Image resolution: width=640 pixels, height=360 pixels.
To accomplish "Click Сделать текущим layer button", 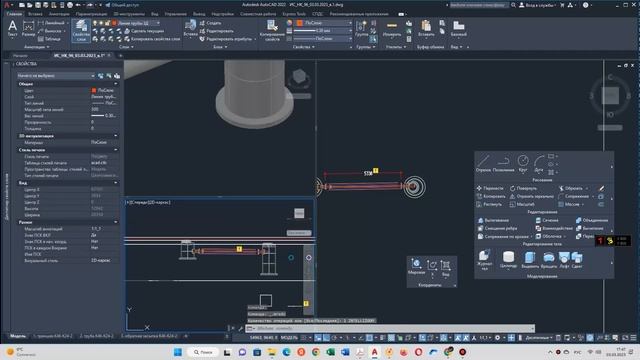I will click(x=144, y=31).
